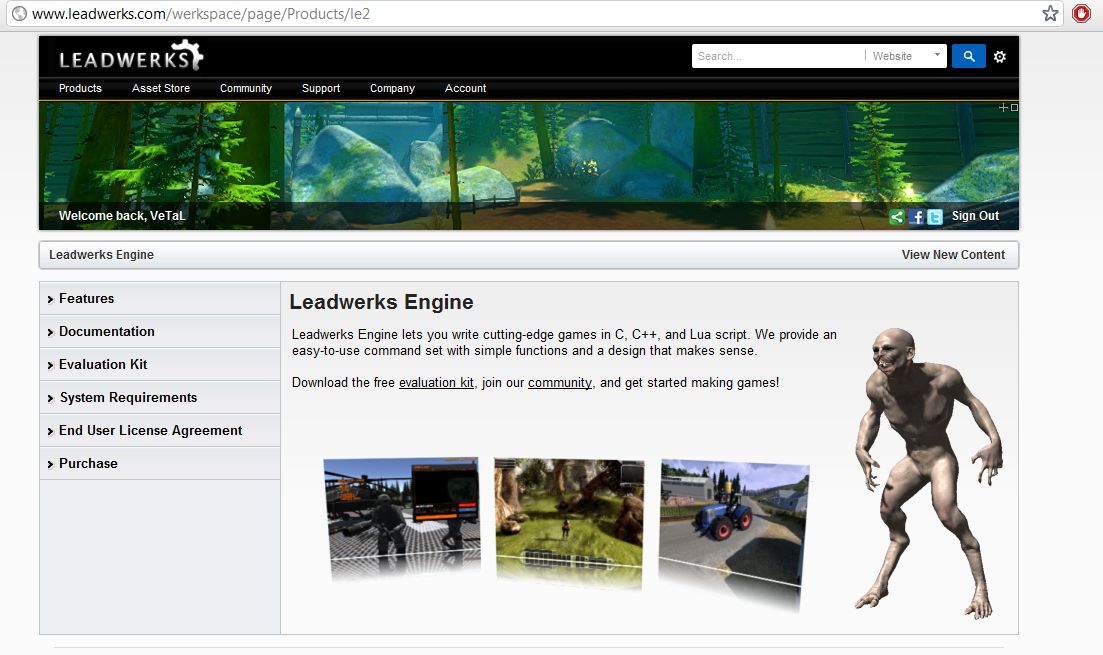Open End User License Agreement item
Viewport: 1103px width, 655px height.
tap(160, 431)
